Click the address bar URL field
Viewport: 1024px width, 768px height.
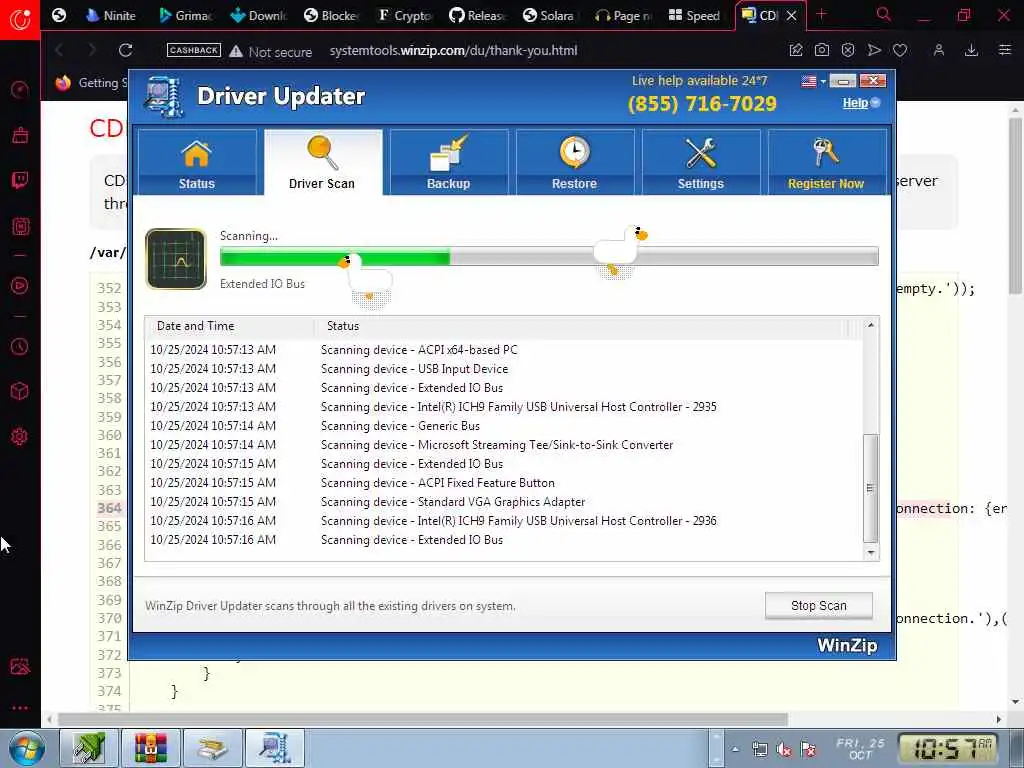tap(453, 50)
